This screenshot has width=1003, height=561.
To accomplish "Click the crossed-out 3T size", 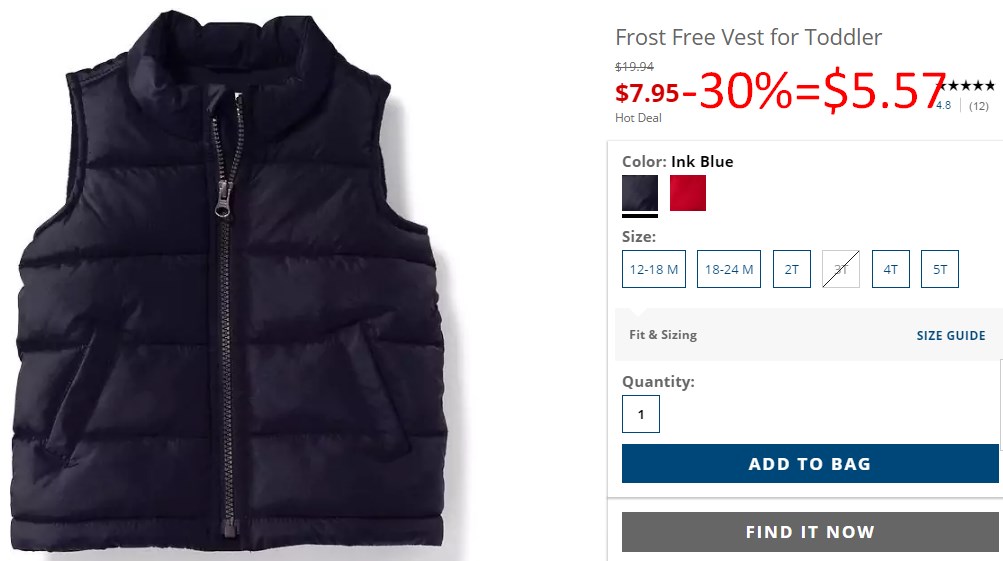I will [841, 269].
